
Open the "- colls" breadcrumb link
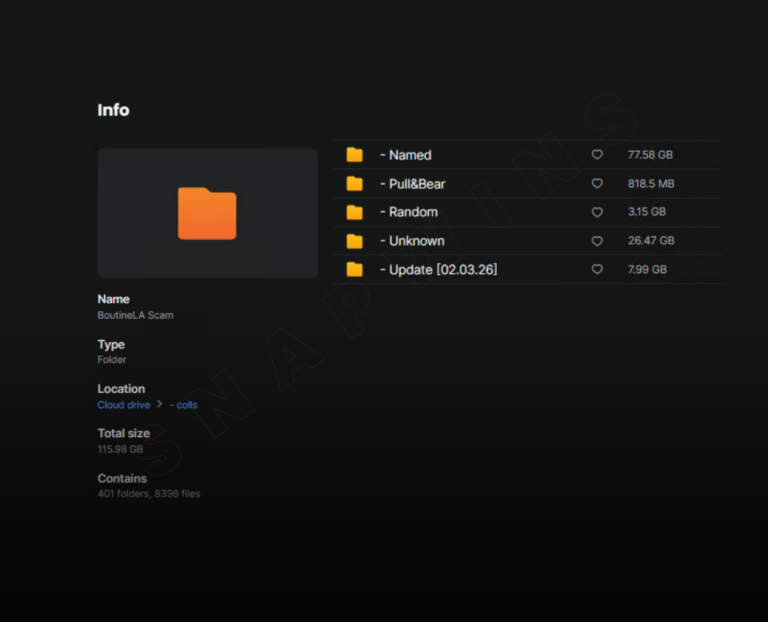pos(184,405)
